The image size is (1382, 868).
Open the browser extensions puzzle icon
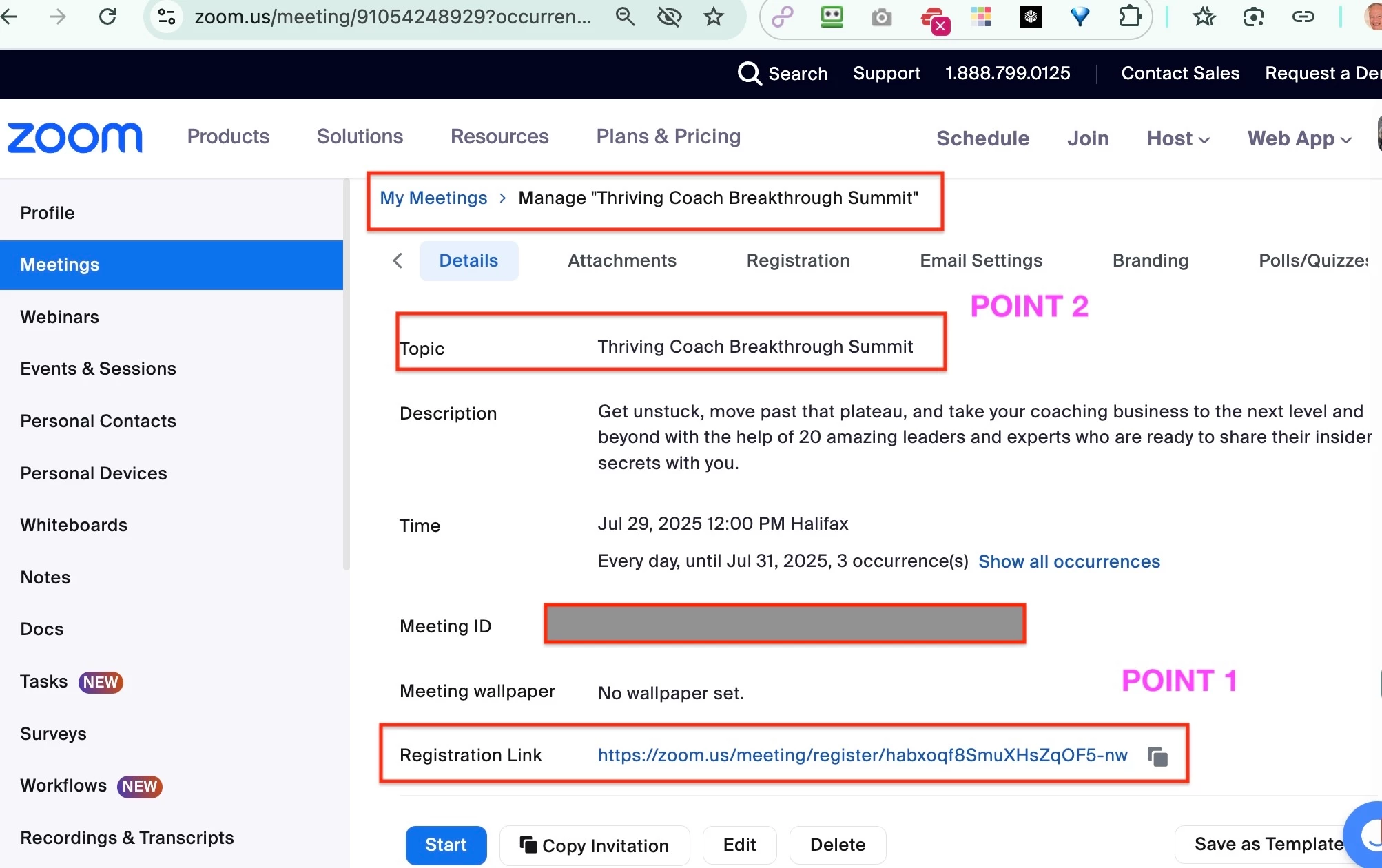[x=1130, y=17]
